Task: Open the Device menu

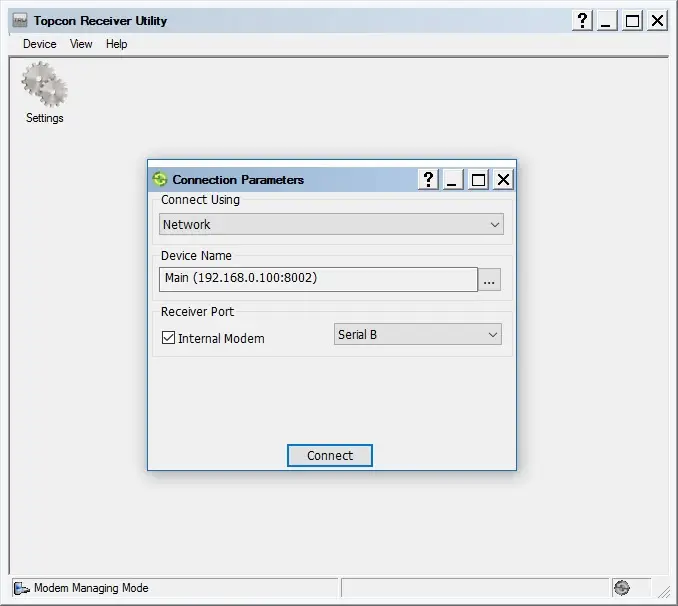Action: point(39,44)
